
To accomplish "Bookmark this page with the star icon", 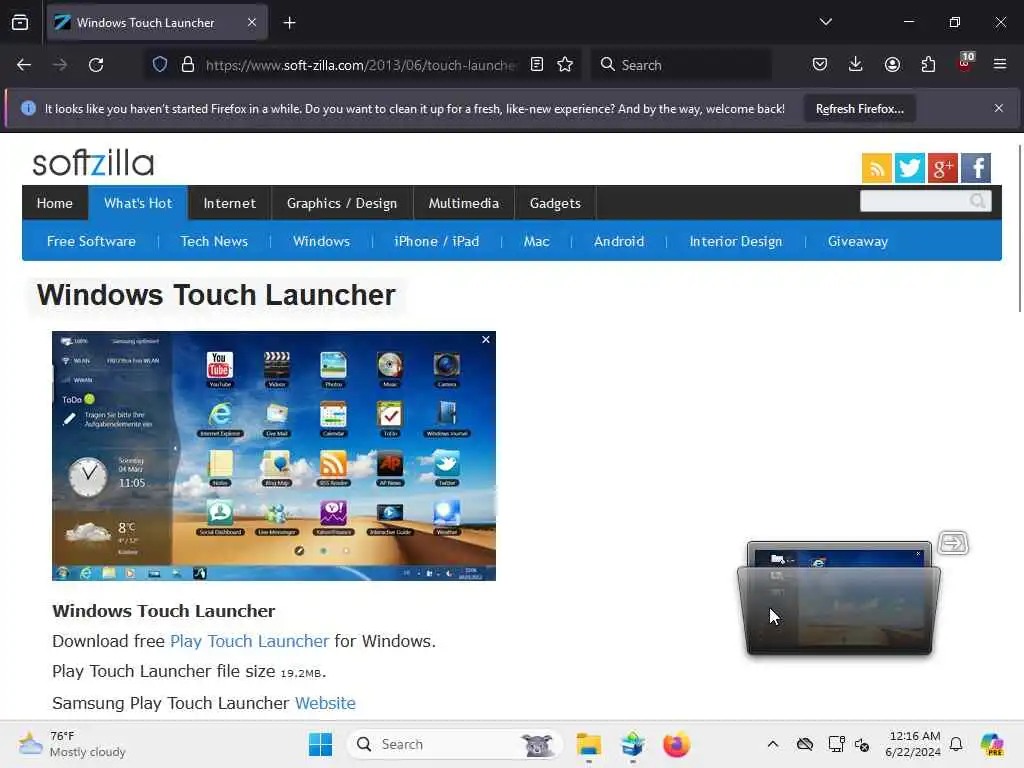I will click(x=566, y=64).
